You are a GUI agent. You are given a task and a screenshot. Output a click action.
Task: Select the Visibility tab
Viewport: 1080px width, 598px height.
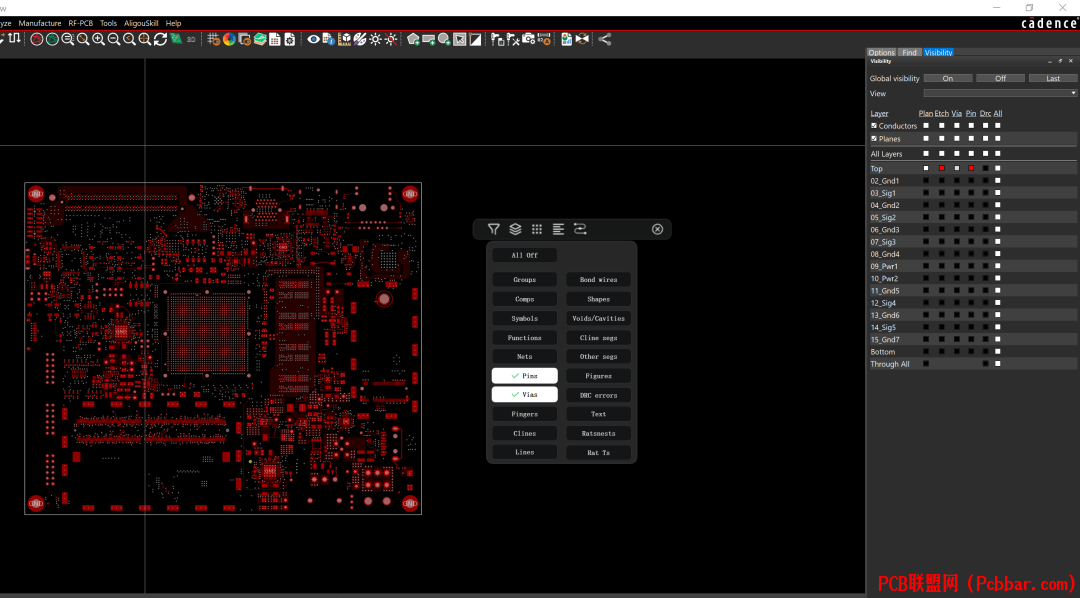(x=938, y=52)
